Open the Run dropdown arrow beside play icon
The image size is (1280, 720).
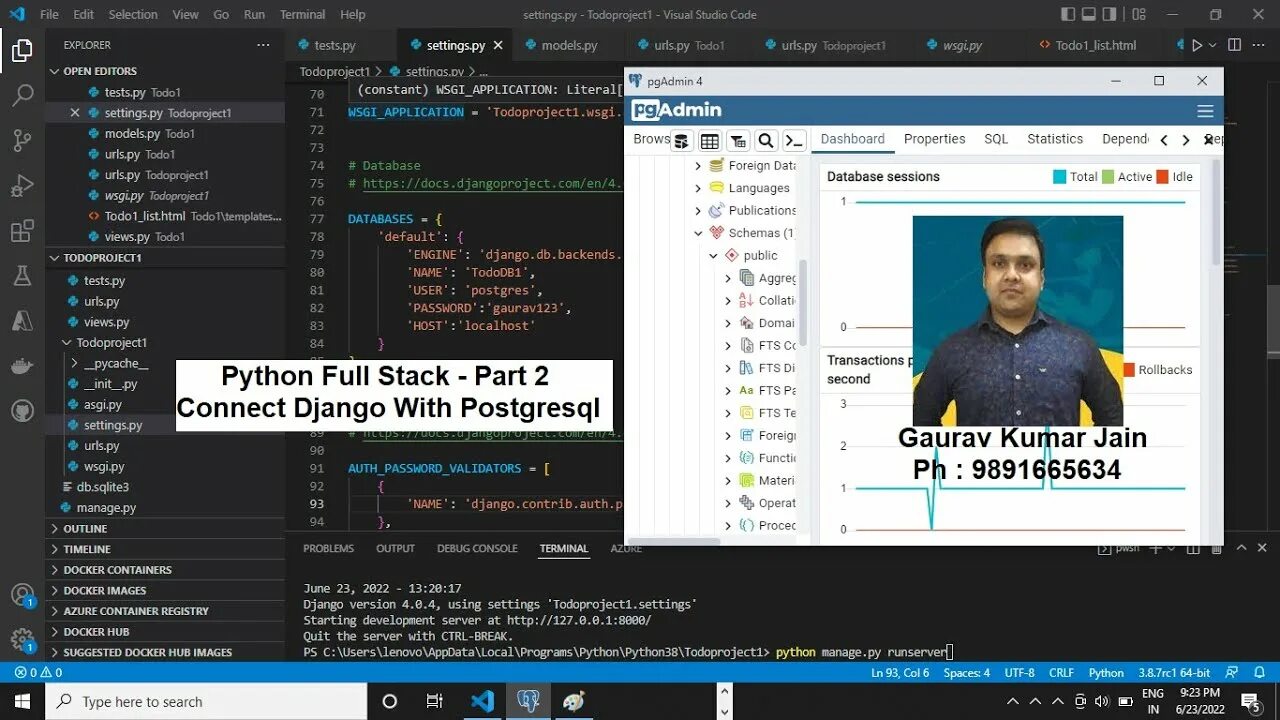1212,45
